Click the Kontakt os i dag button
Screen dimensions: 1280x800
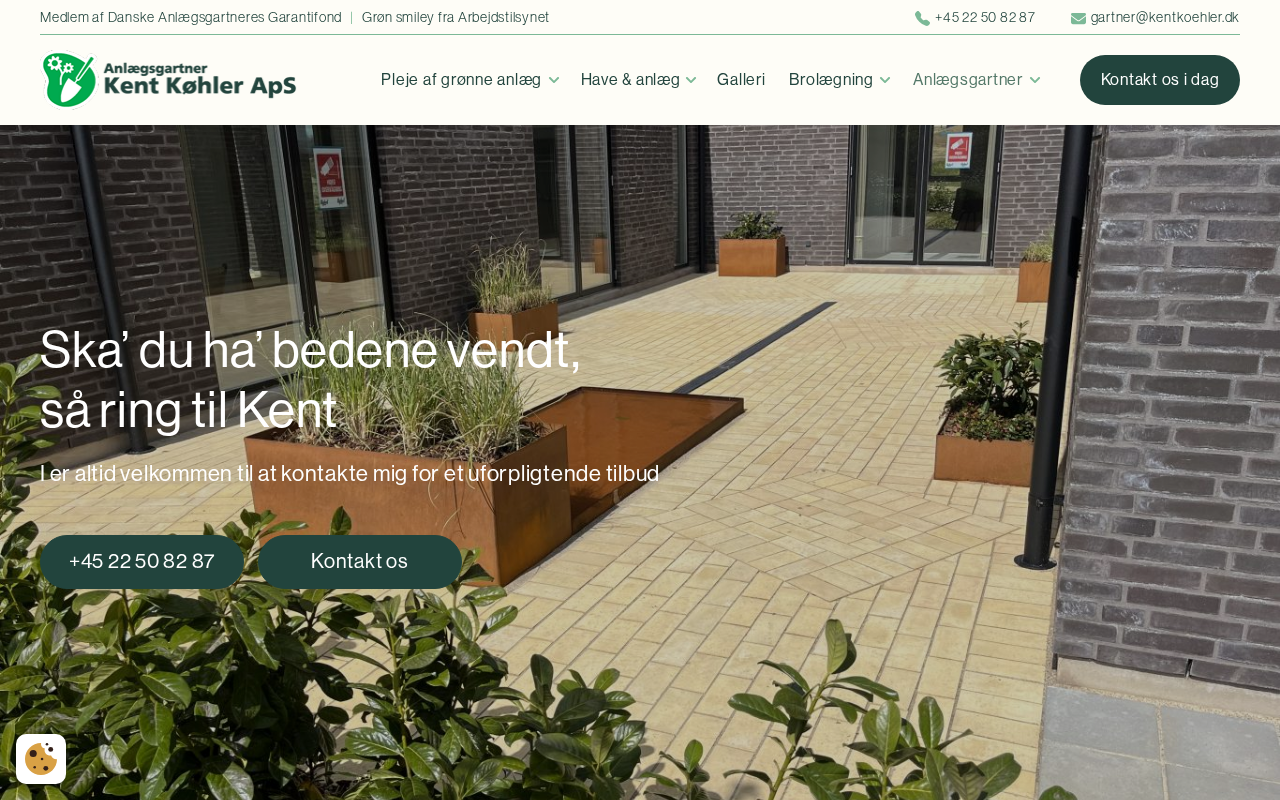[1160, 80]
